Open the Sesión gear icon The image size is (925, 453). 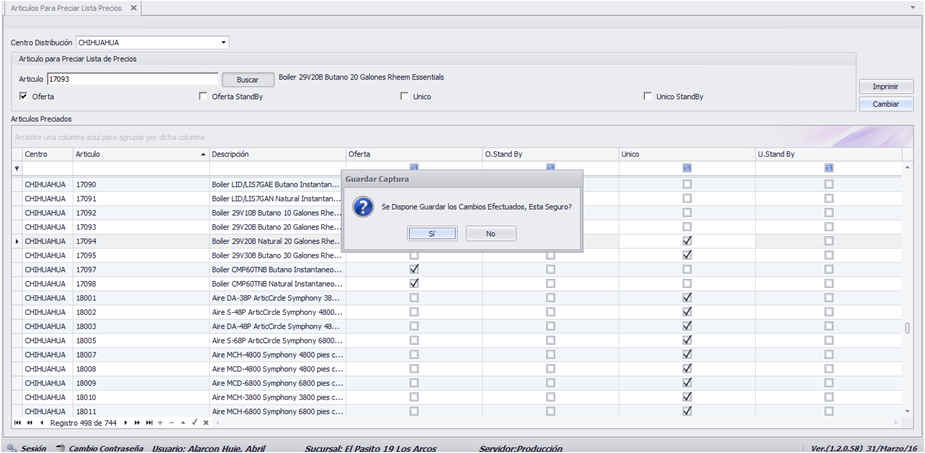[12, 448]
